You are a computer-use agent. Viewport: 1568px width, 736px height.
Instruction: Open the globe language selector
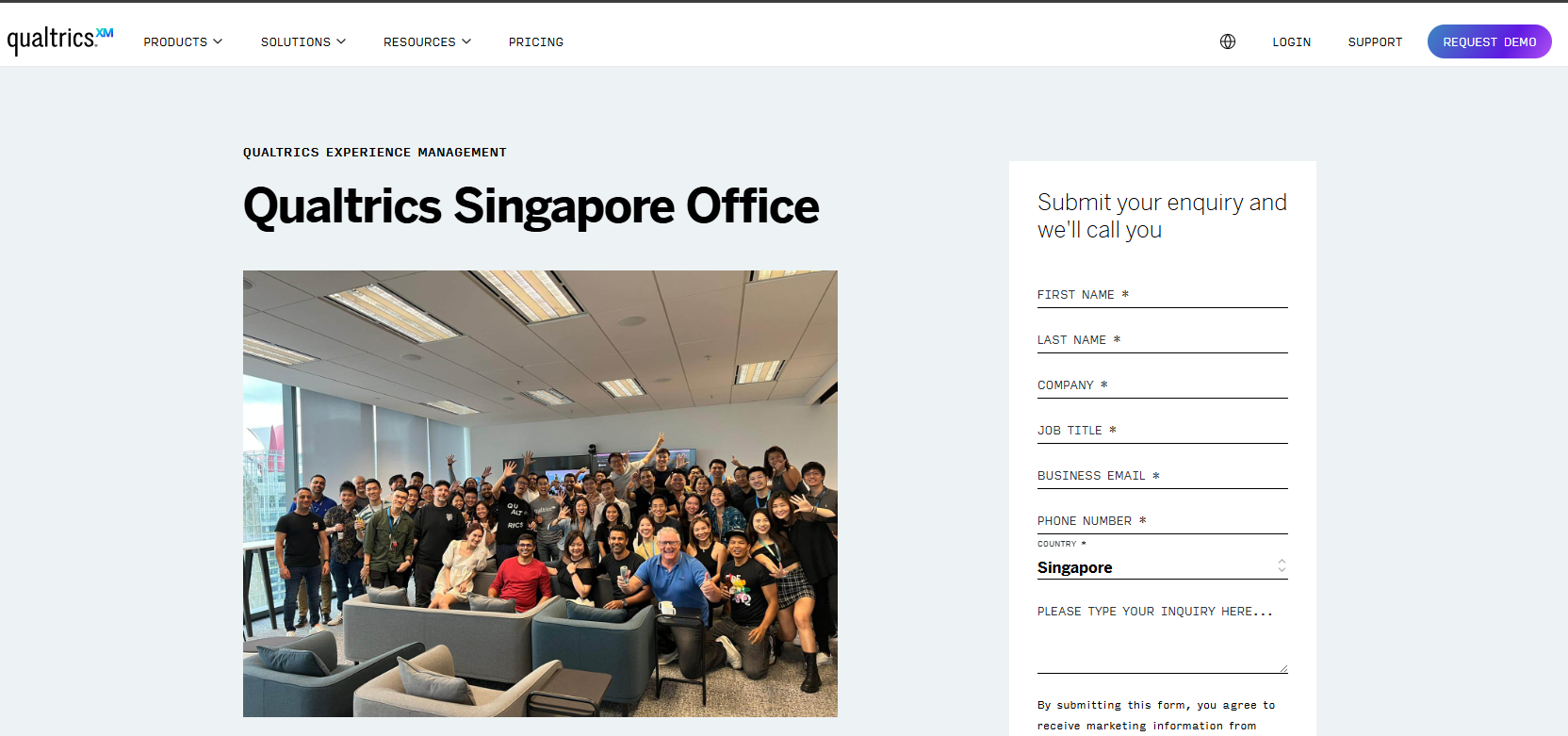[x=1227, y=41]
